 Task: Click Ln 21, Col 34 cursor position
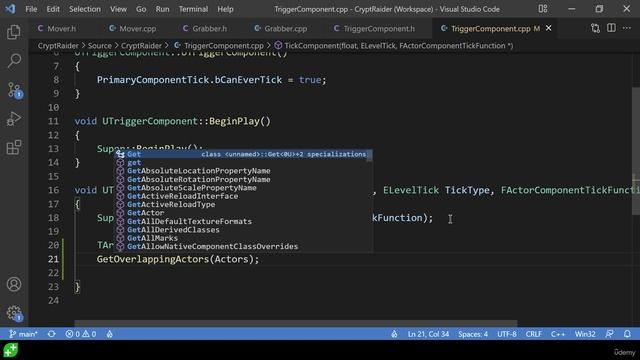click(428, 334)
